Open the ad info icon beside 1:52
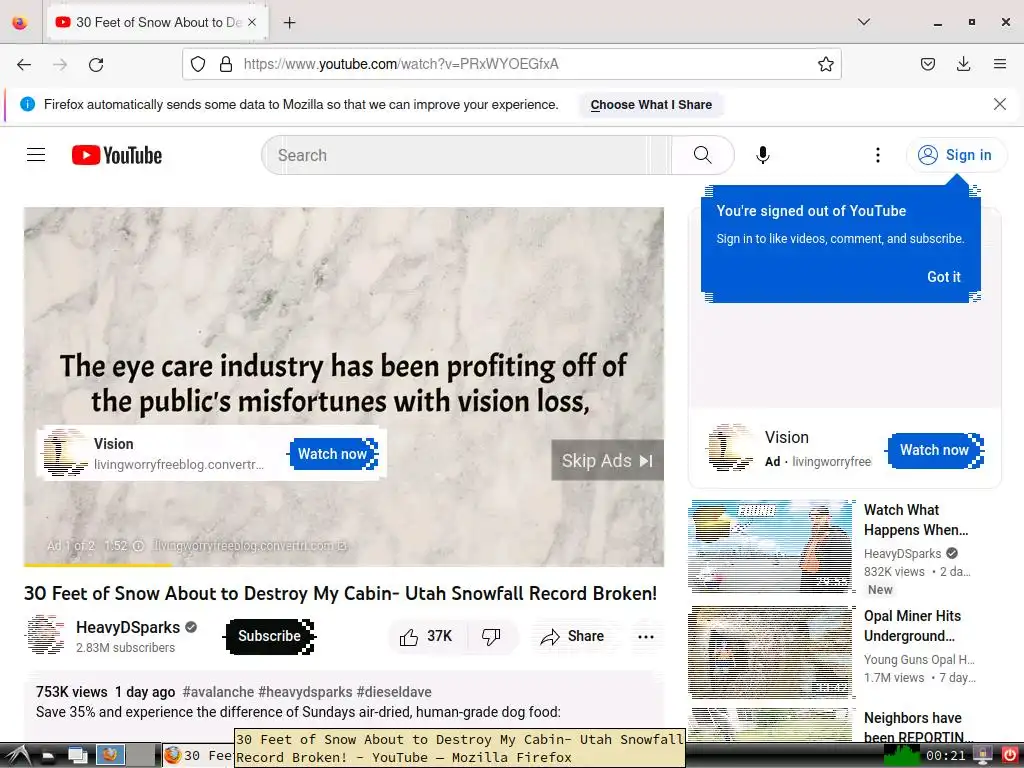This screenshot has width=1024, height=768. pyautogui.click(x=138, y=546)
